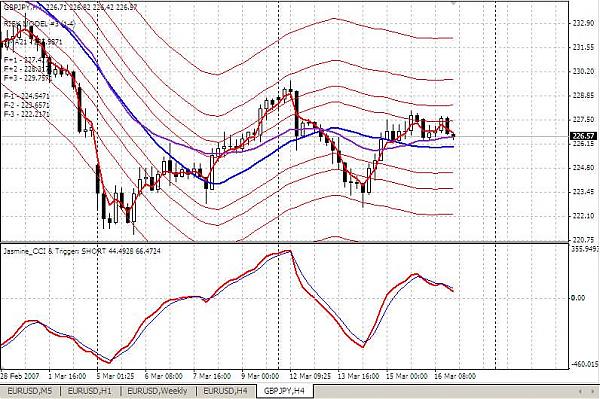Click the F-3 - 222.2171 level label
This screenshot has height=399, width=600.
coord(26,114)
